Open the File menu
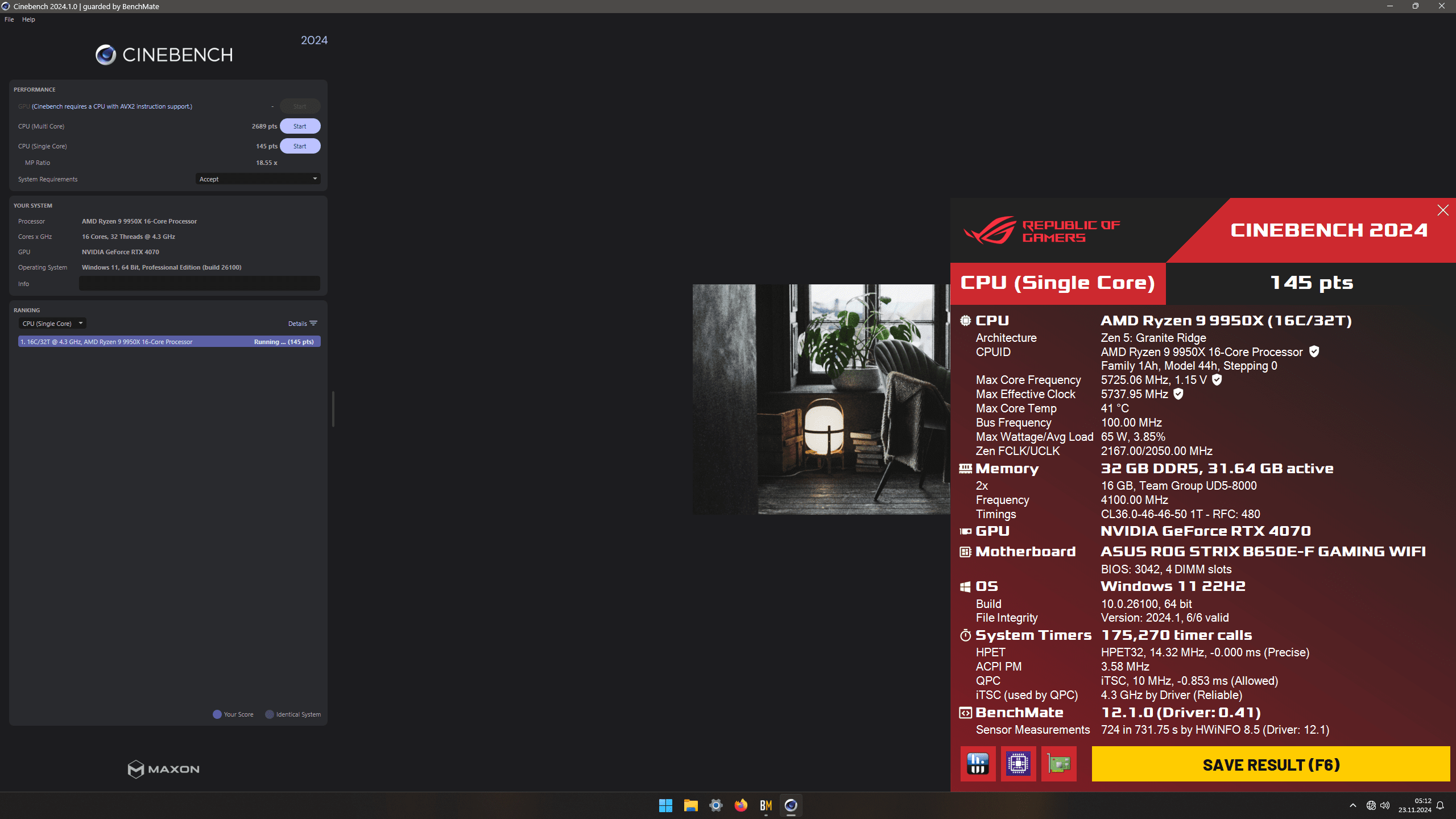The width and height of the screenshot is (1456, 819). pos(9,19)
